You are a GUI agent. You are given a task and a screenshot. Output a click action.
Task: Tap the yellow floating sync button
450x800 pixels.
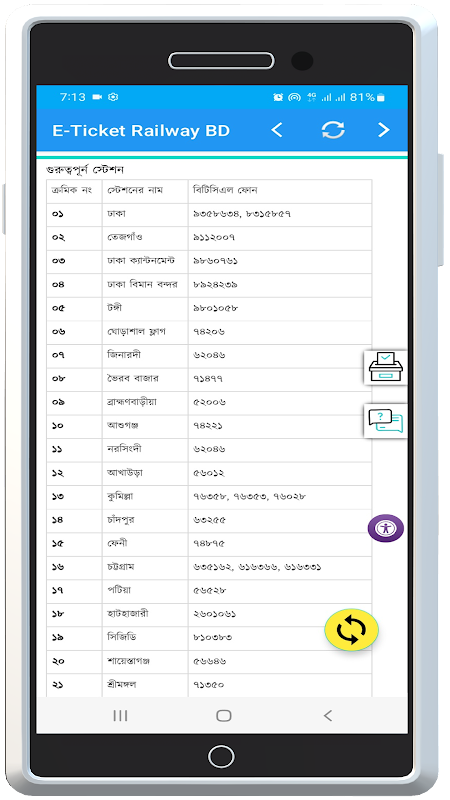(x=352, y=630)
